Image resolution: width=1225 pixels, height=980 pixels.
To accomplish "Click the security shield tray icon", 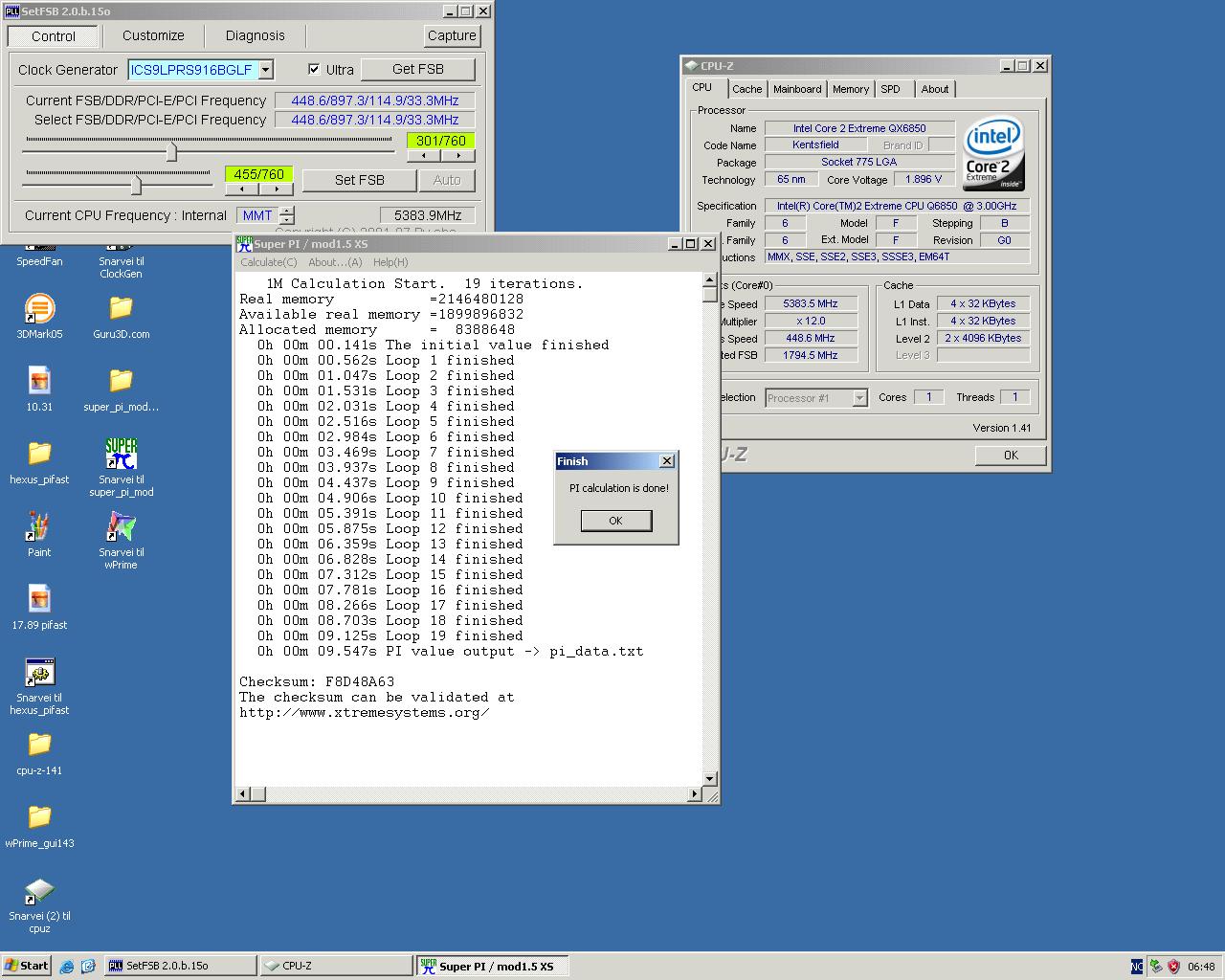I will [x=1173, y=966].
